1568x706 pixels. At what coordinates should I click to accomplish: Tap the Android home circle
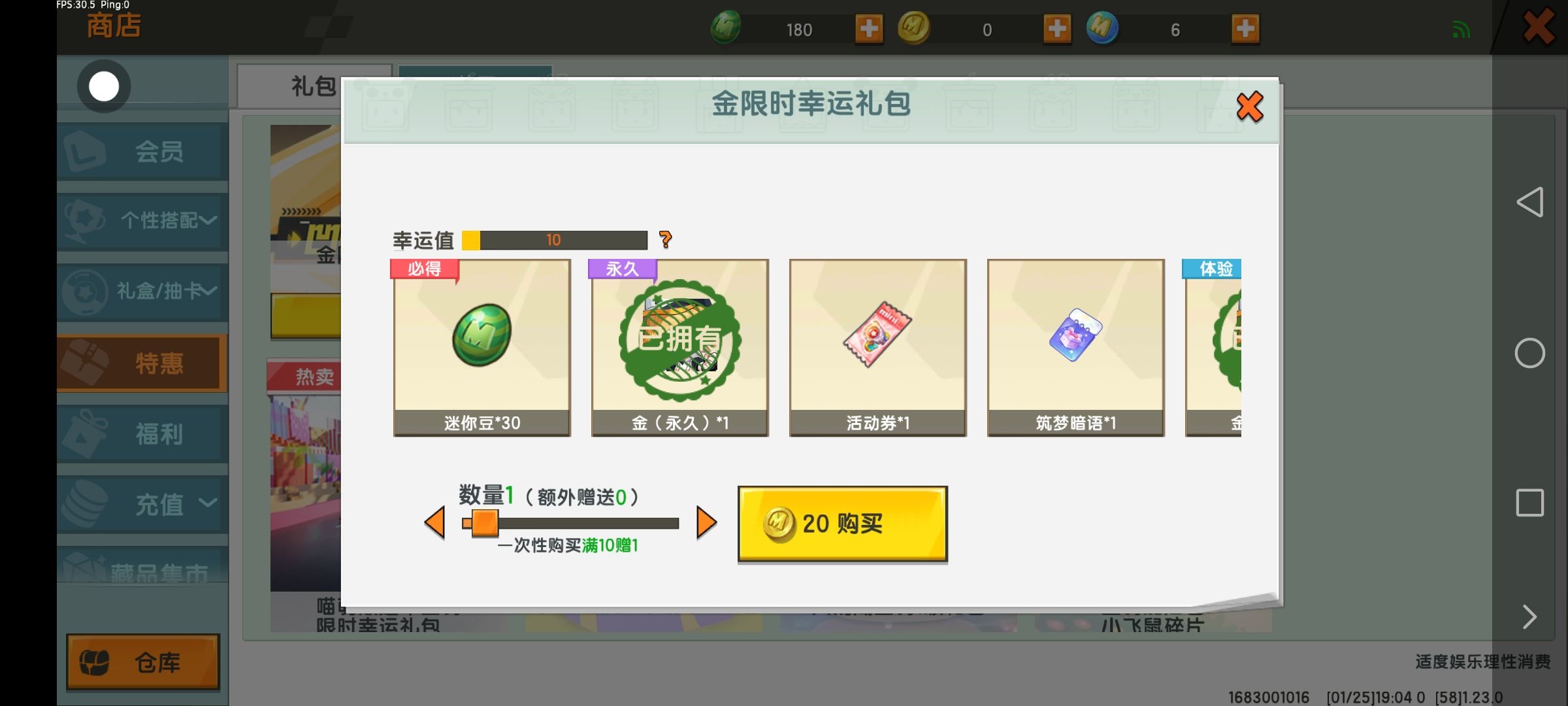1529,353
